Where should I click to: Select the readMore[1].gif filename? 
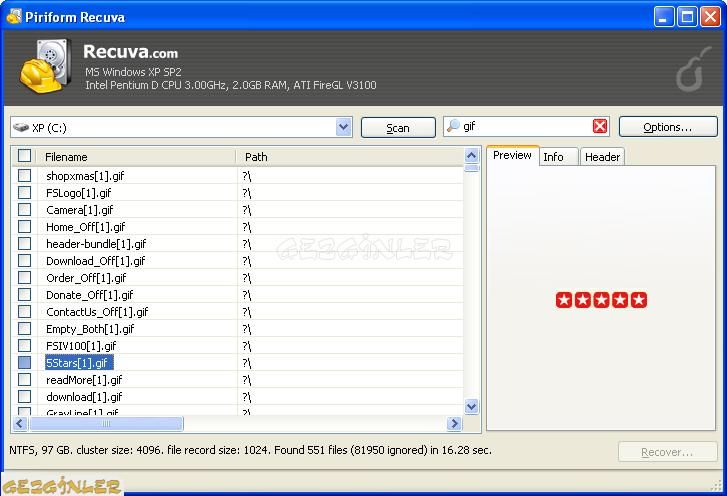pyautogui.click(x=84, y=380)
